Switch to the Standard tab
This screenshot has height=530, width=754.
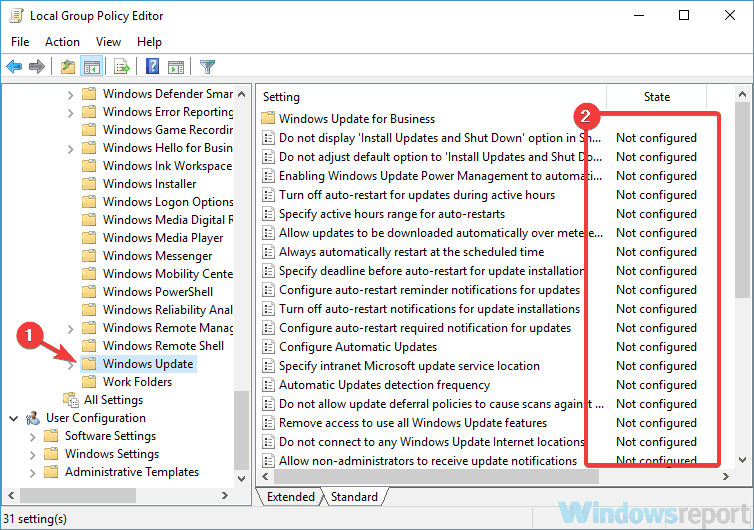click(354, 497)
